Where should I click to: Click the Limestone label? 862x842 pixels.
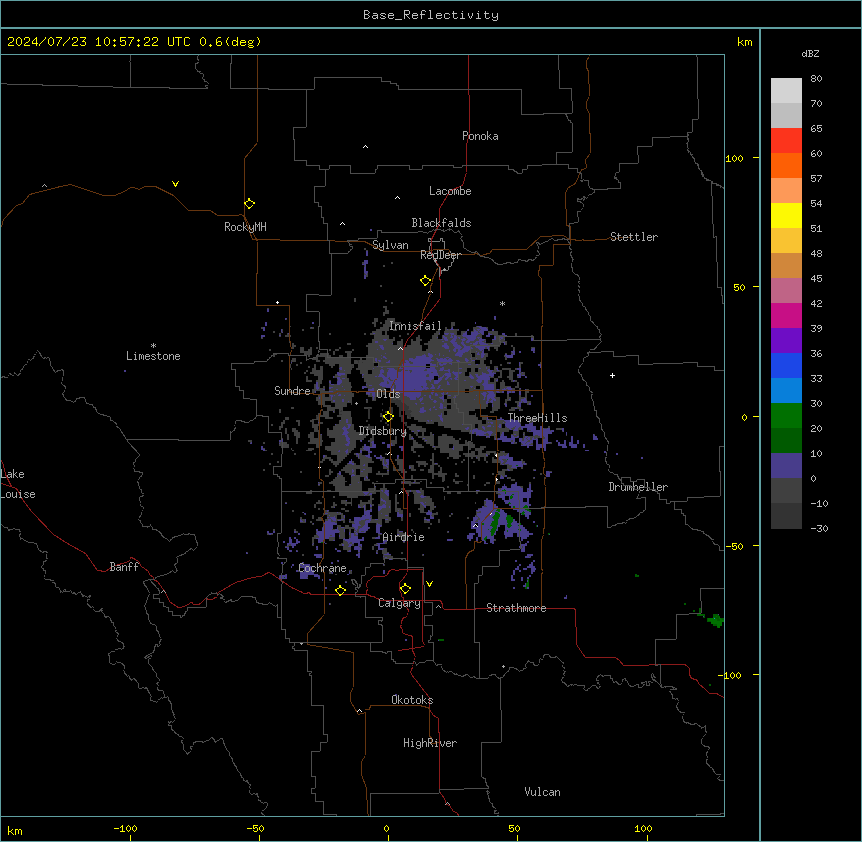click(153, 356)
